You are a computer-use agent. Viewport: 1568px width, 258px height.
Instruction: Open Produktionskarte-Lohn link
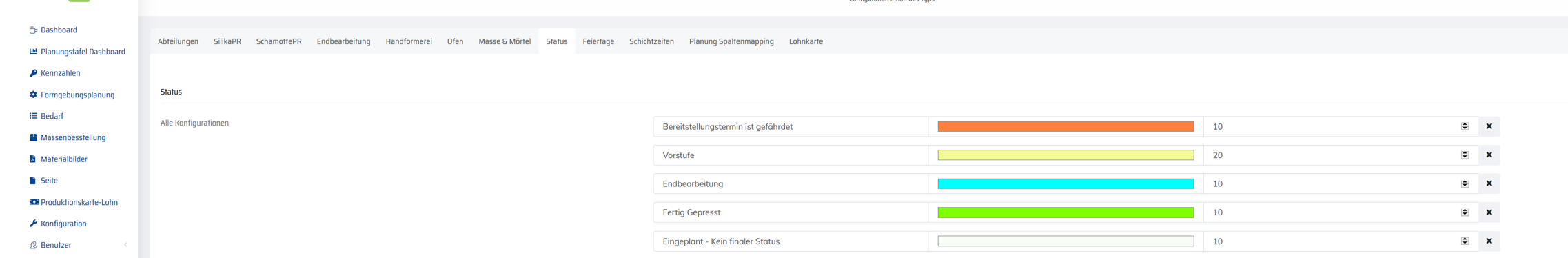(79, 202)
